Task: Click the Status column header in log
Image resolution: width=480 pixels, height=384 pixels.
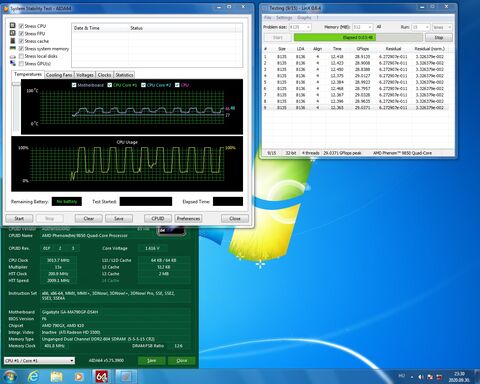Action: [182, 28]
